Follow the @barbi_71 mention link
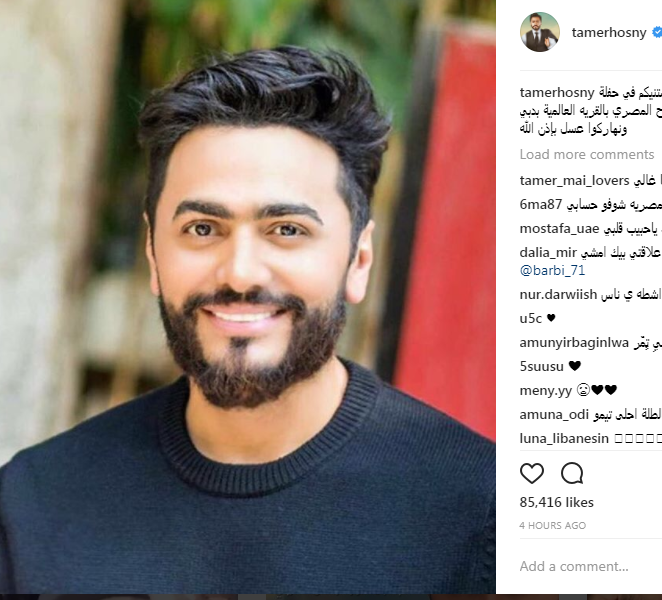The height and width of the screenshot is (600, 662). pos(552,270)
